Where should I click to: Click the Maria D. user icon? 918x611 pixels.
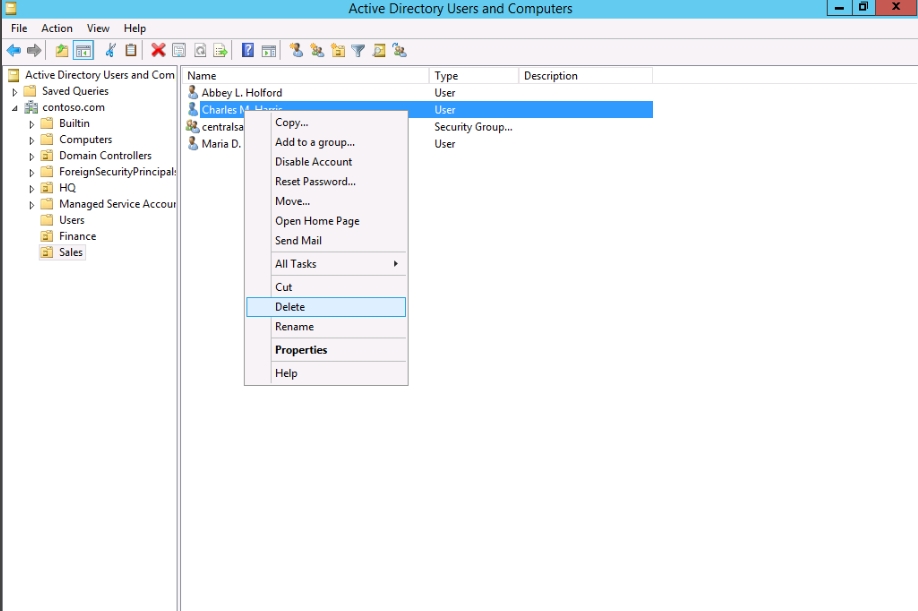pyautogui.click(x=193, y=143)
